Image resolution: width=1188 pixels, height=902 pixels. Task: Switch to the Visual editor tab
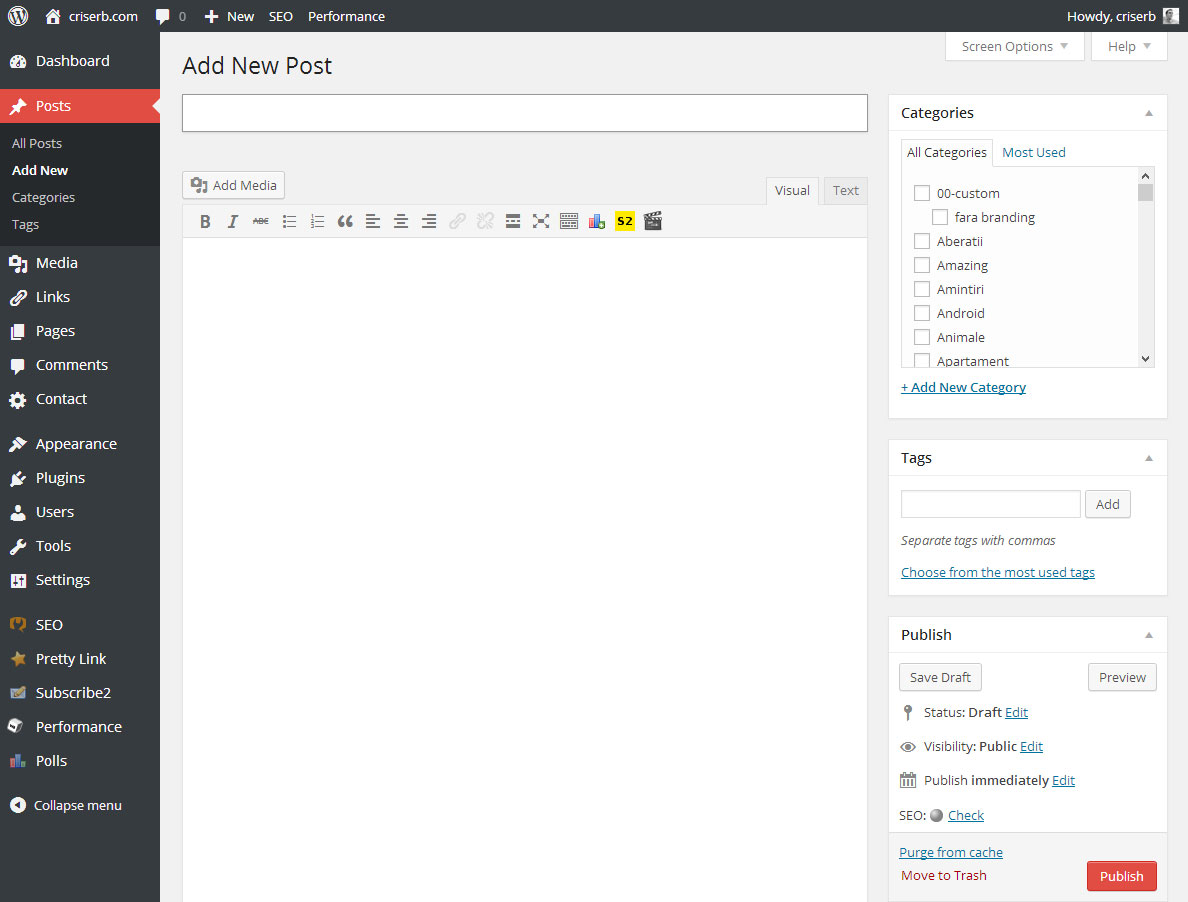click(x=792, y=191)
